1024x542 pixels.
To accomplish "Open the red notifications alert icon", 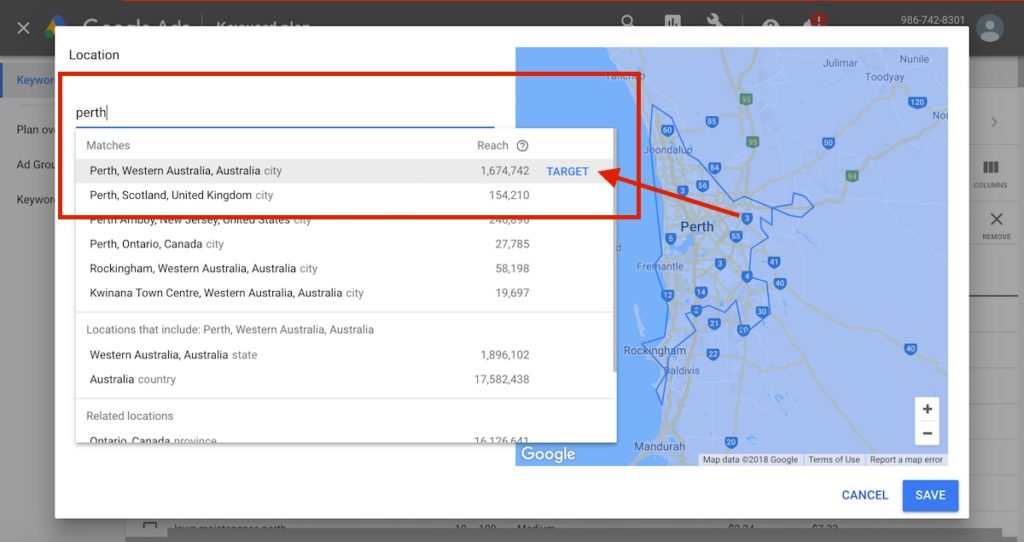I will (x=814, y=21).
